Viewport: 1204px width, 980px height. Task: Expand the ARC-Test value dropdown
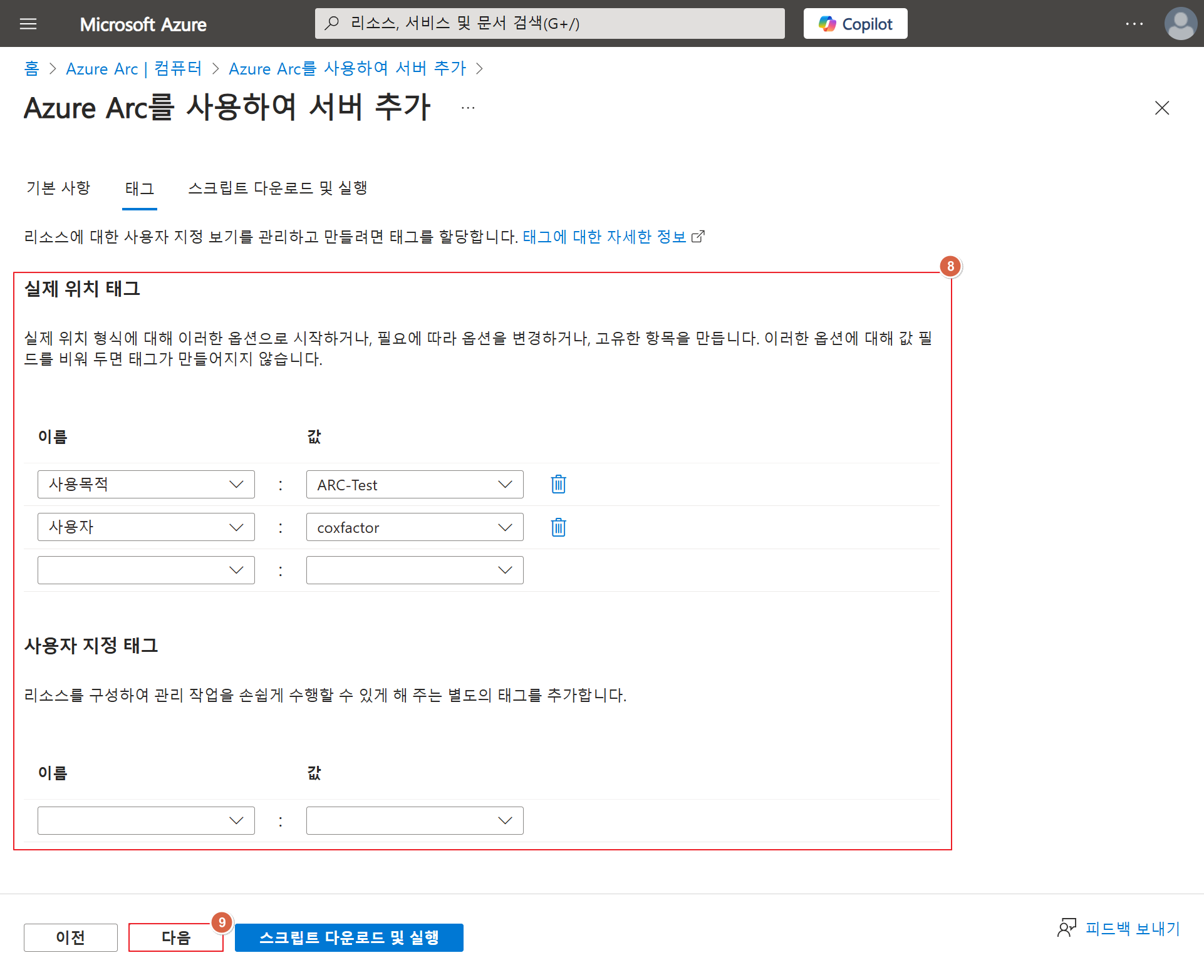pos(504,484)
